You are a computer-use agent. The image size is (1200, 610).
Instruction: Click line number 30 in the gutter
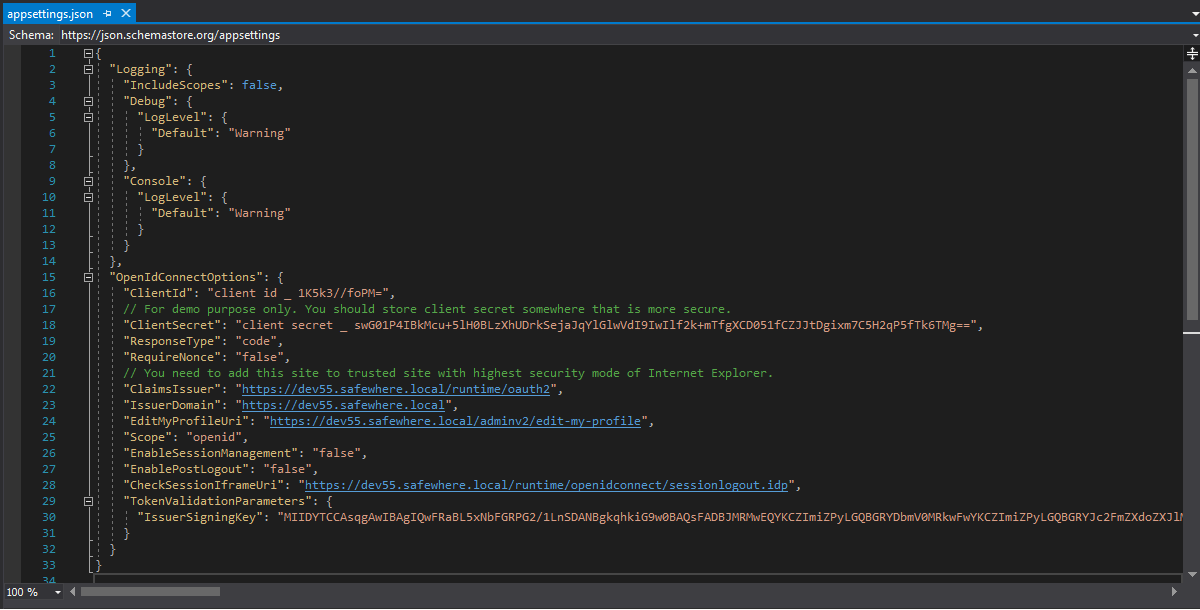(x=49, y=517)
